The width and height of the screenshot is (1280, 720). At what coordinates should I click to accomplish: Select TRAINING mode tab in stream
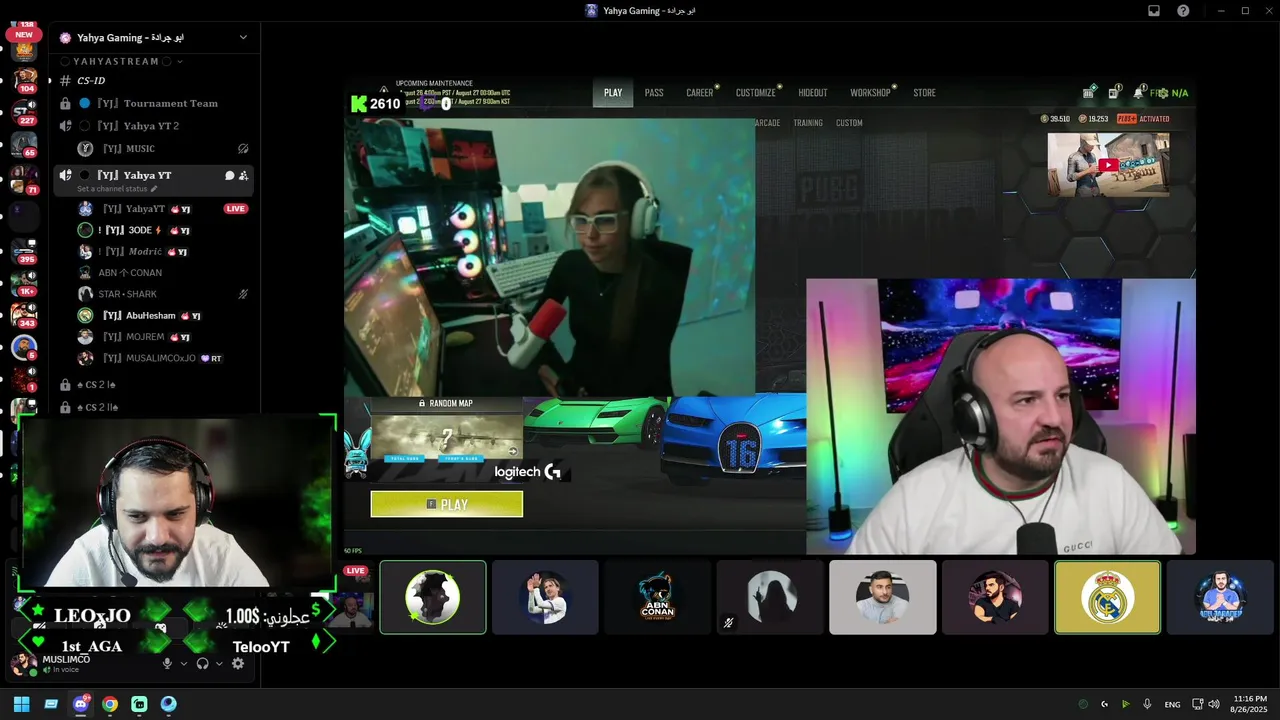click(808, 123)
